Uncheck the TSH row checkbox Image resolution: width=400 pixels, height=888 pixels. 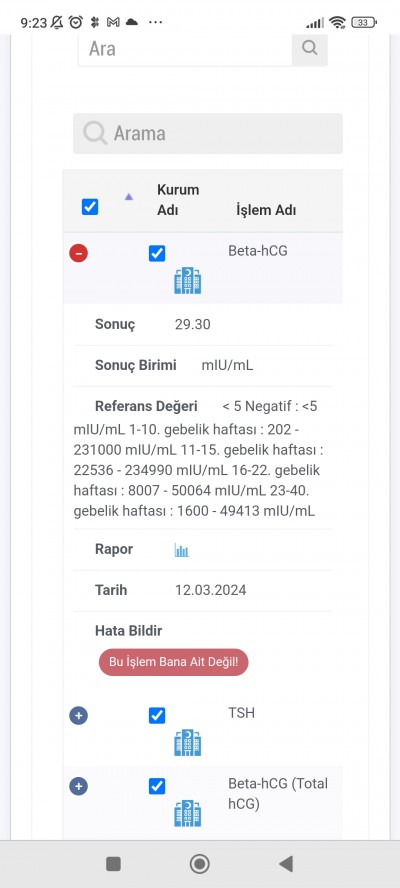tap(157, 715)
